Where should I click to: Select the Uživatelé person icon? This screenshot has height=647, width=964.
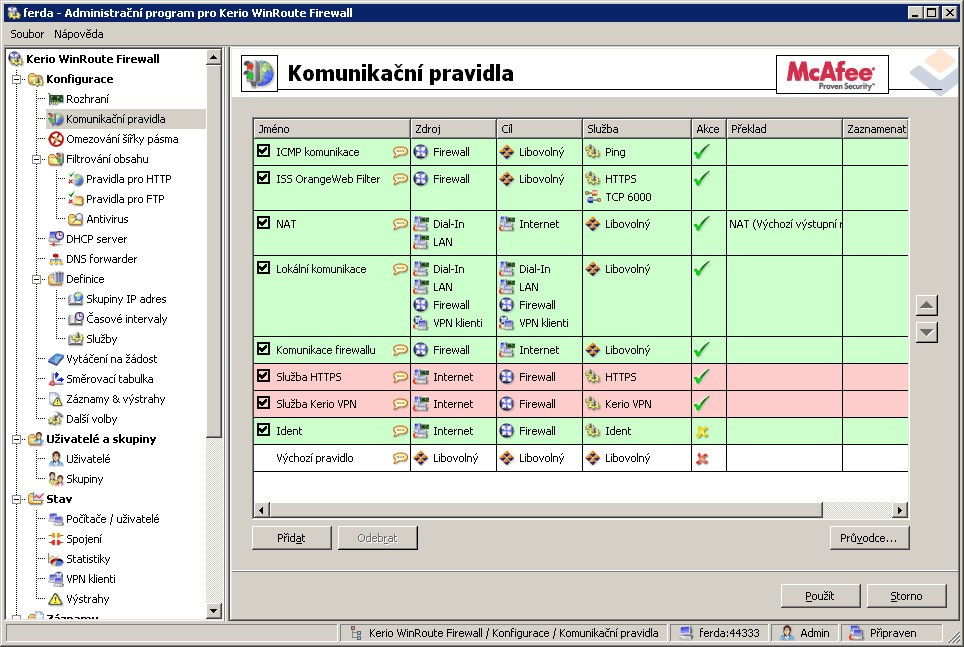(x=56, y=459)
